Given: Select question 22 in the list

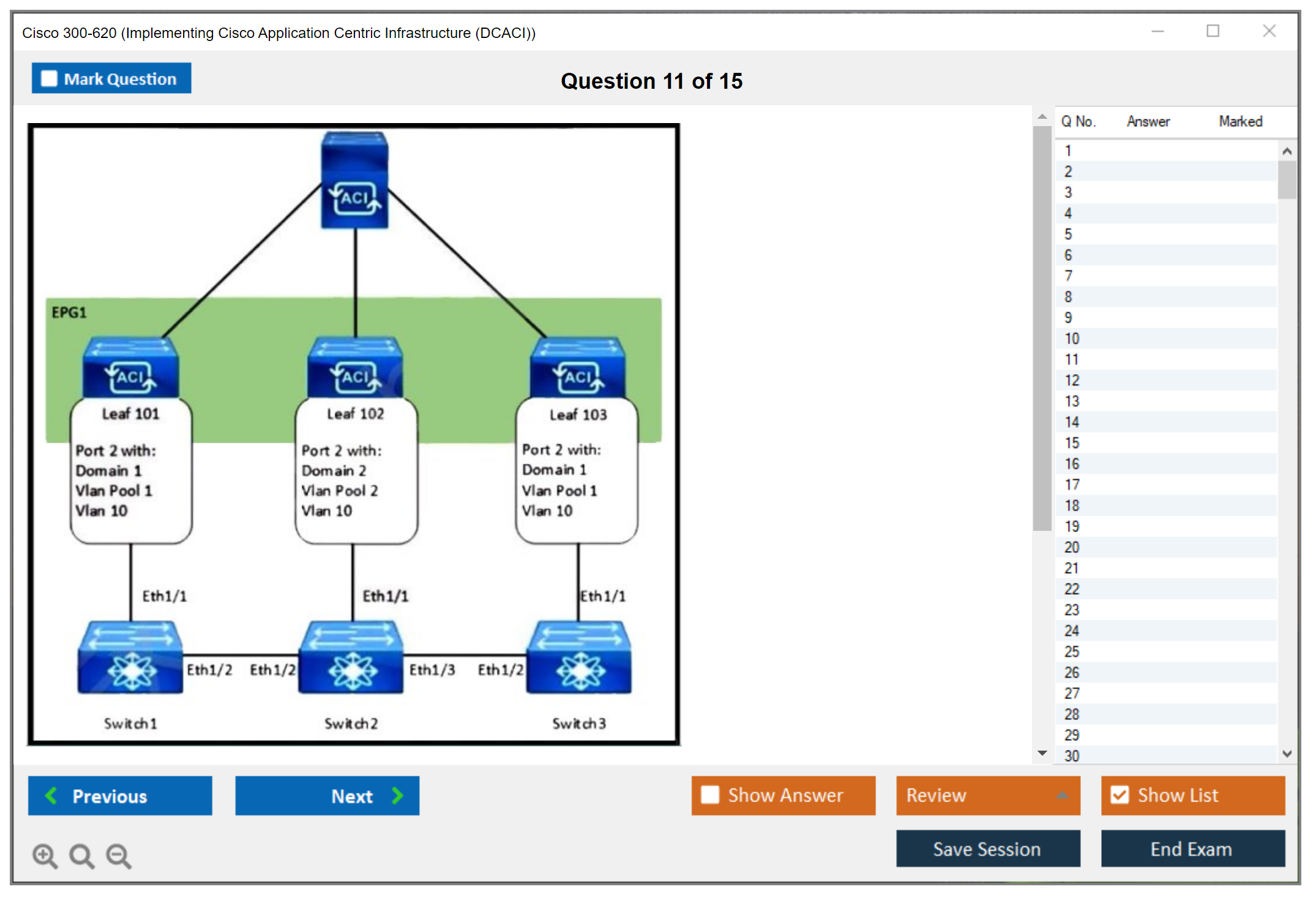Looking at the screenshot, I should [x=1072, y=589].
